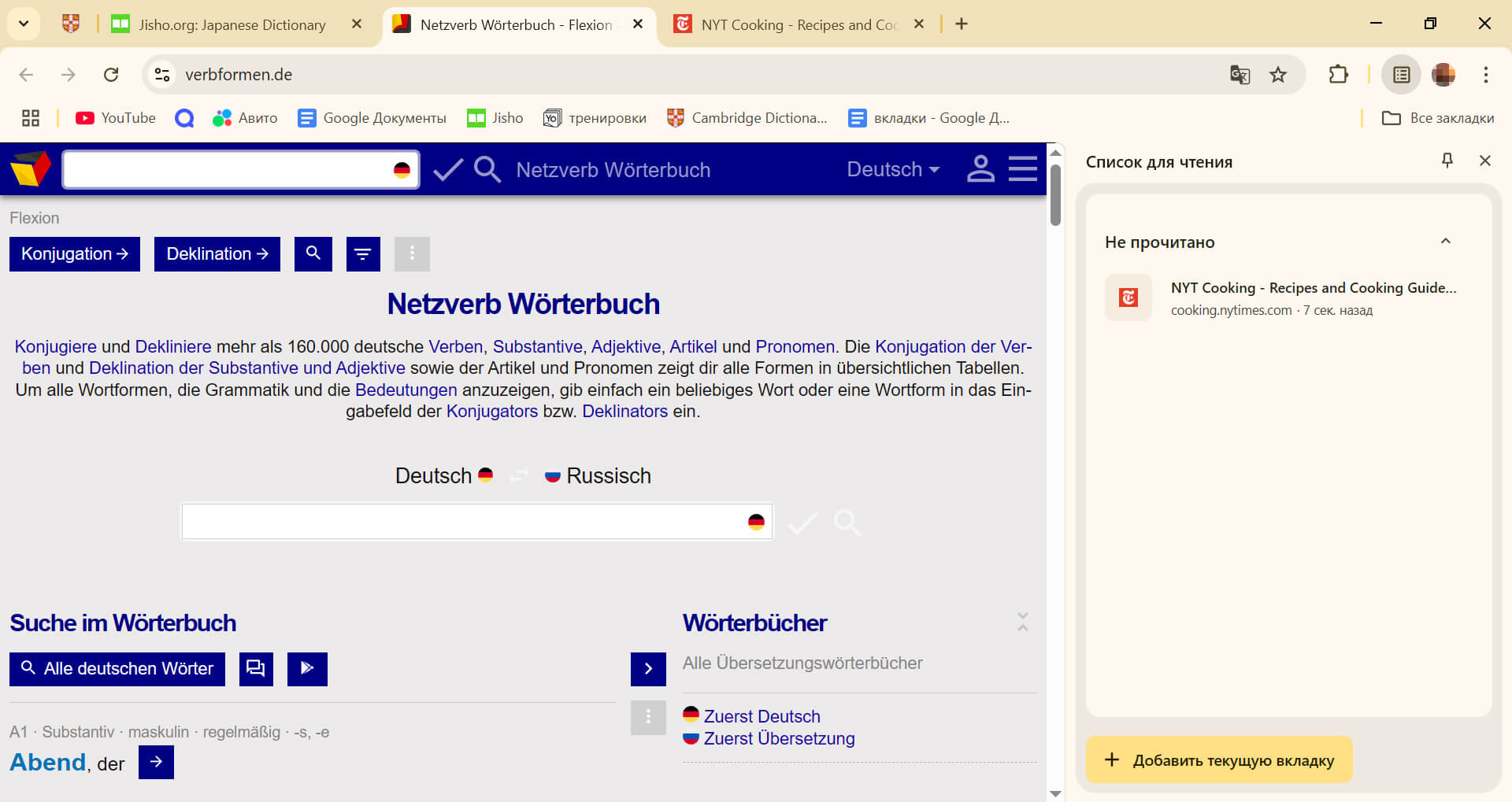This screenshot has width=1512, height=802.
Task: Collapse the Не прочитано section
Action: tap(1445, 242)
